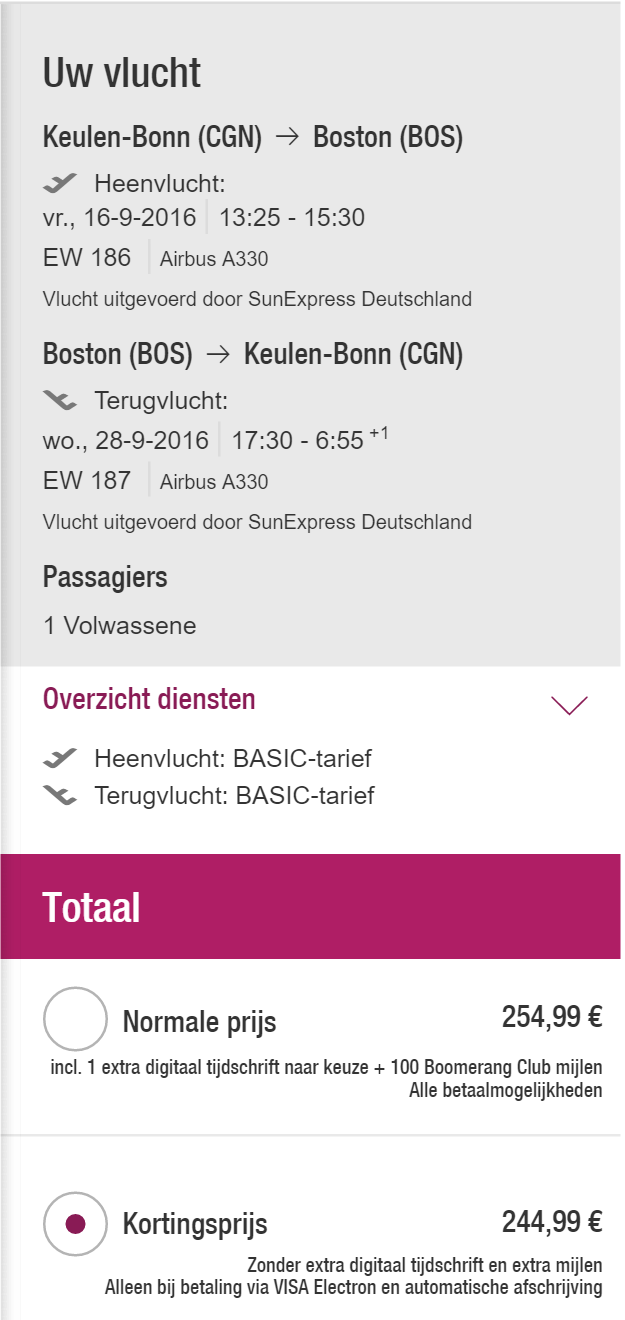Image resolution: width=625 pixels, height=1320 pixels.
Task: Click Alle betaalmogelijkheden text
Action: coord(505,1090)
